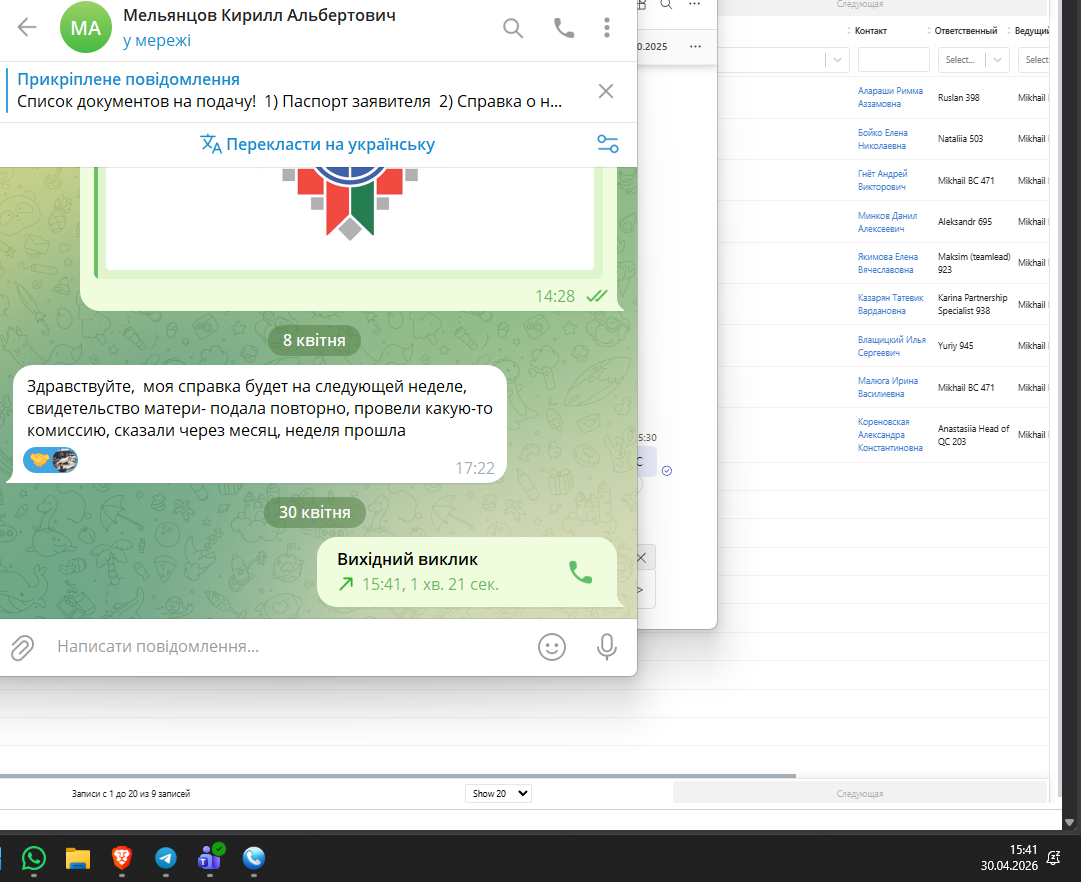The height and width of the screenshot is (882, 1081).
Task: Click the X button in middle panel
Action: 641,558
